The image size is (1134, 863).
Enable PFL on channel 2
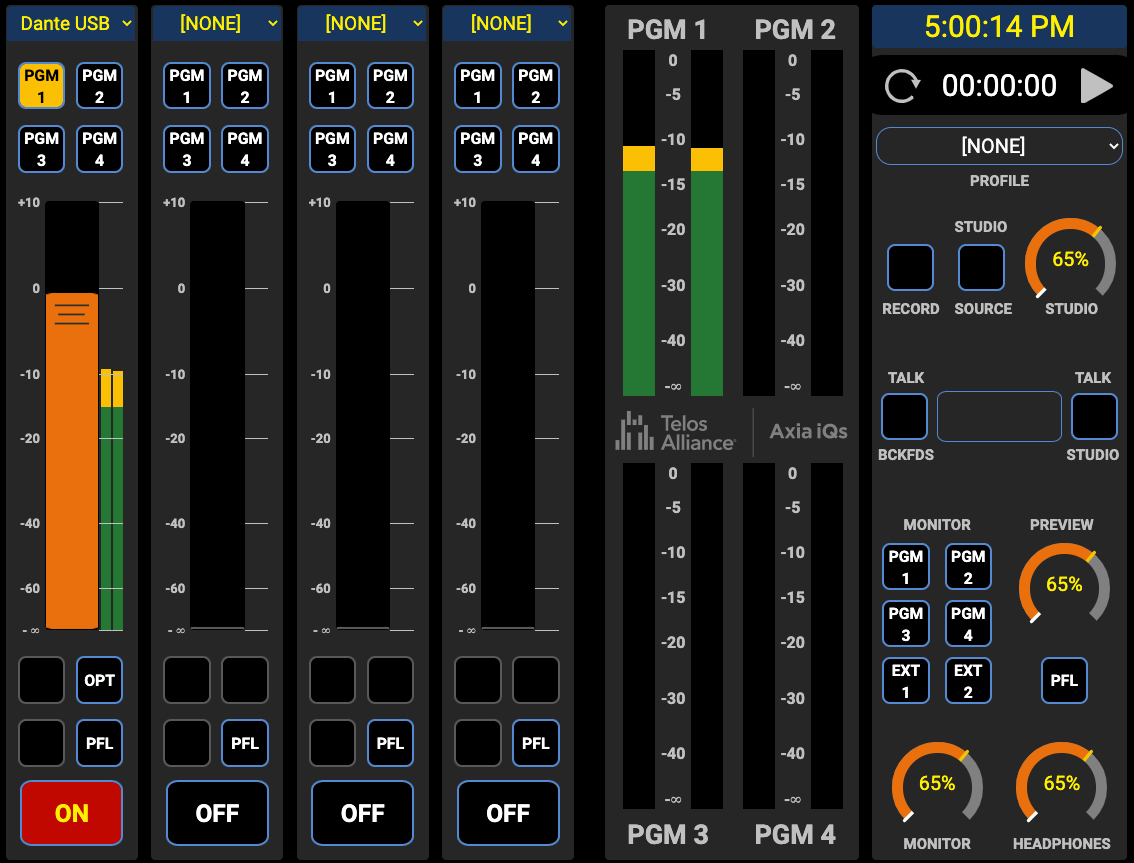click(244, 743)
